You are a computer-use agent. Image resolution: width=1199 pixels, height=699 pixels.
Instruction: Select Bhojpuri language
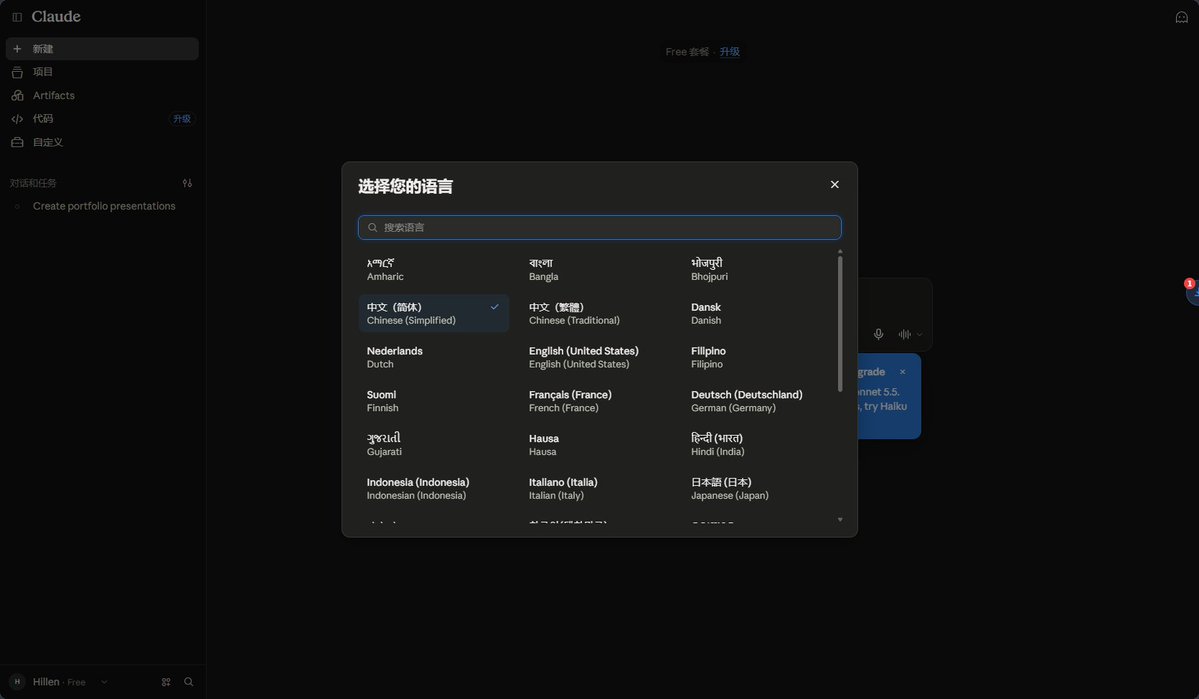click(758, 269)
